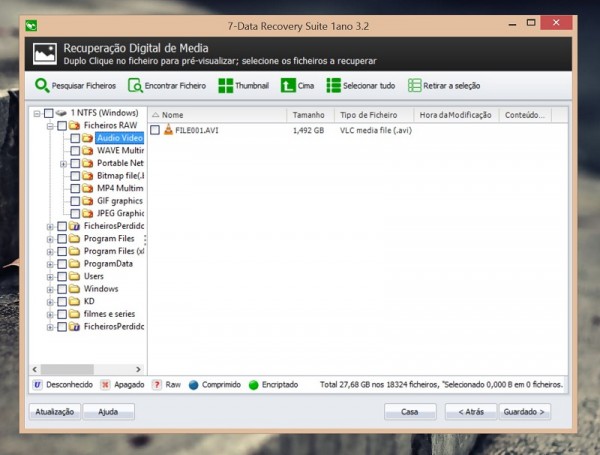The image size is (600, 455).
Task: Click the app logo in the title bar
Action: (x=31, y=26)
